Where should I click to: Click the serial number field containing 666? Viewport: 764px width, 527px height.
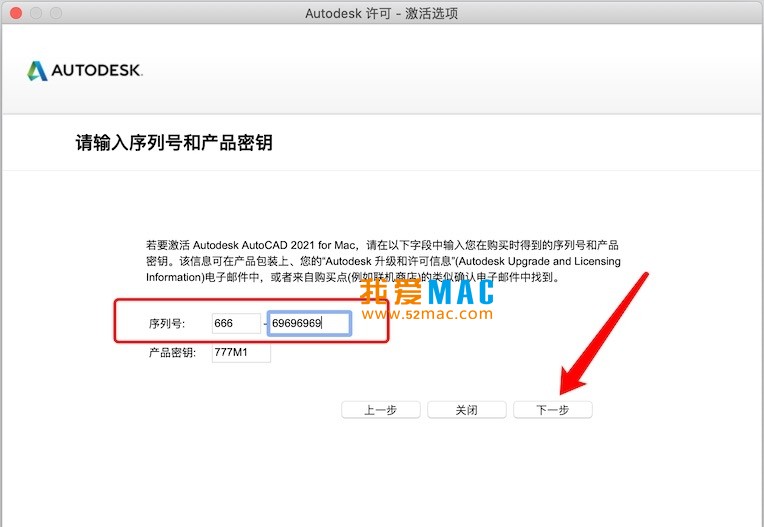[236, 323]
